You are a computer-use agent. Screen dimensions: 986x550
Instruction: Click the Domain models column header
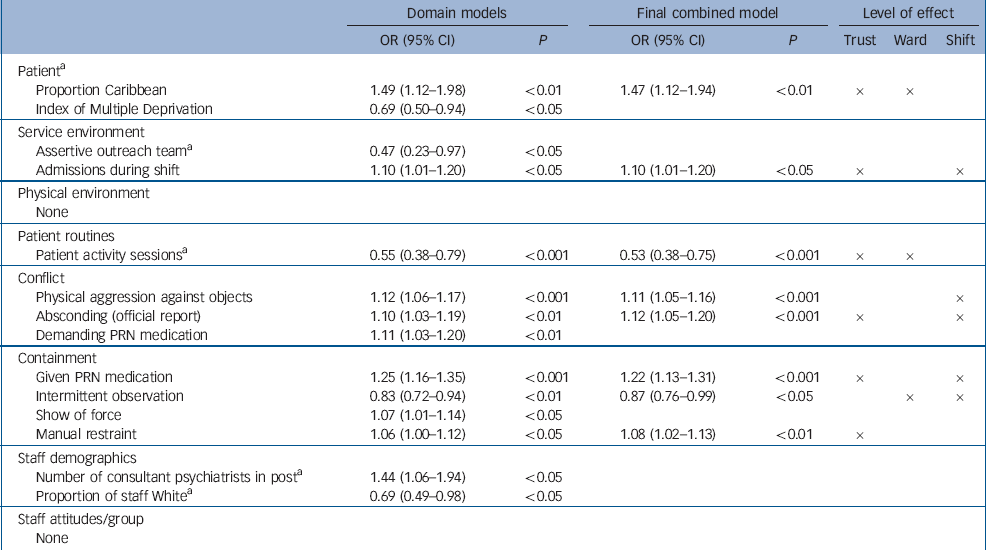(x=449, y=13)
